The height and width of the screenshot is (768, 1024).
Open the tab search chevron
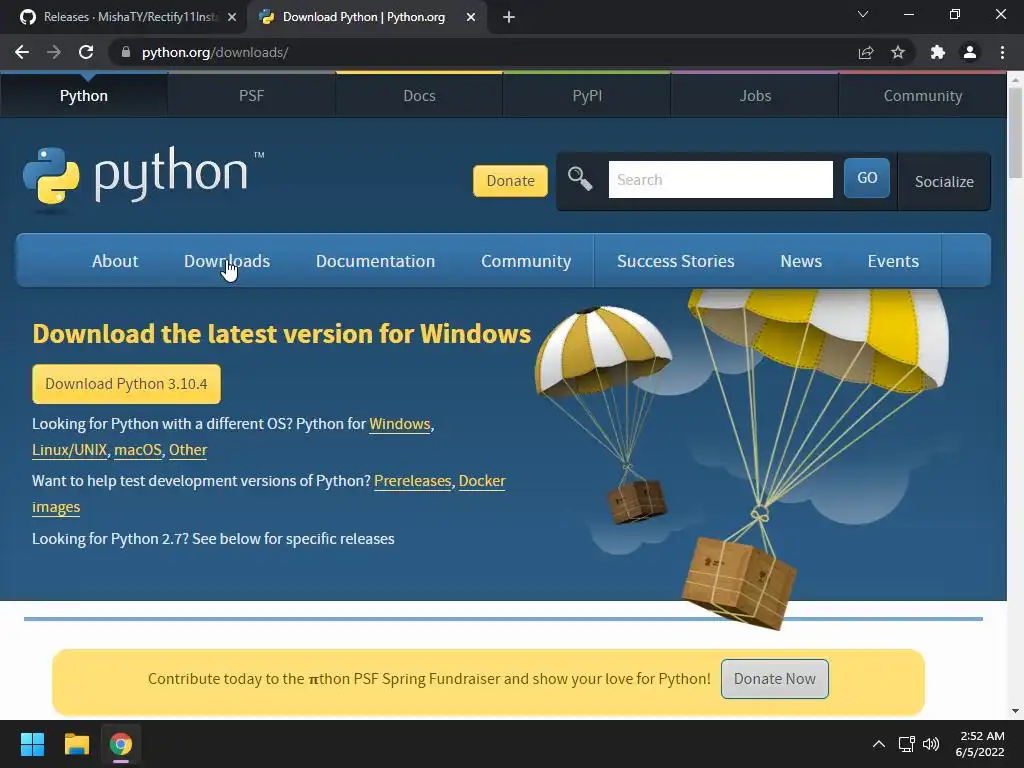pos(863,14)
